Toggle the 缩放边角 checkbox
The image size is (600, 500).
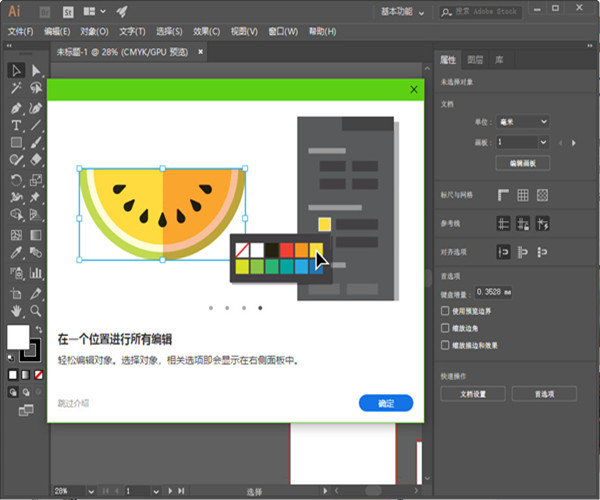tap(446, 327)
